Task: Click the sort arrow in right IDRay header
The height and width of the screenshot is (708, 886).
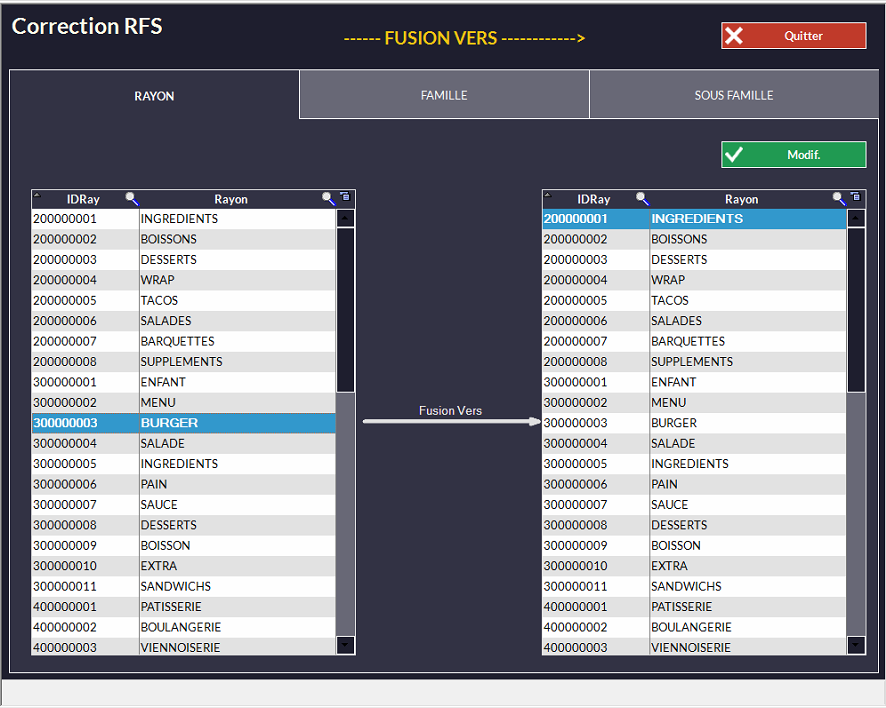Action: (549, 196)
